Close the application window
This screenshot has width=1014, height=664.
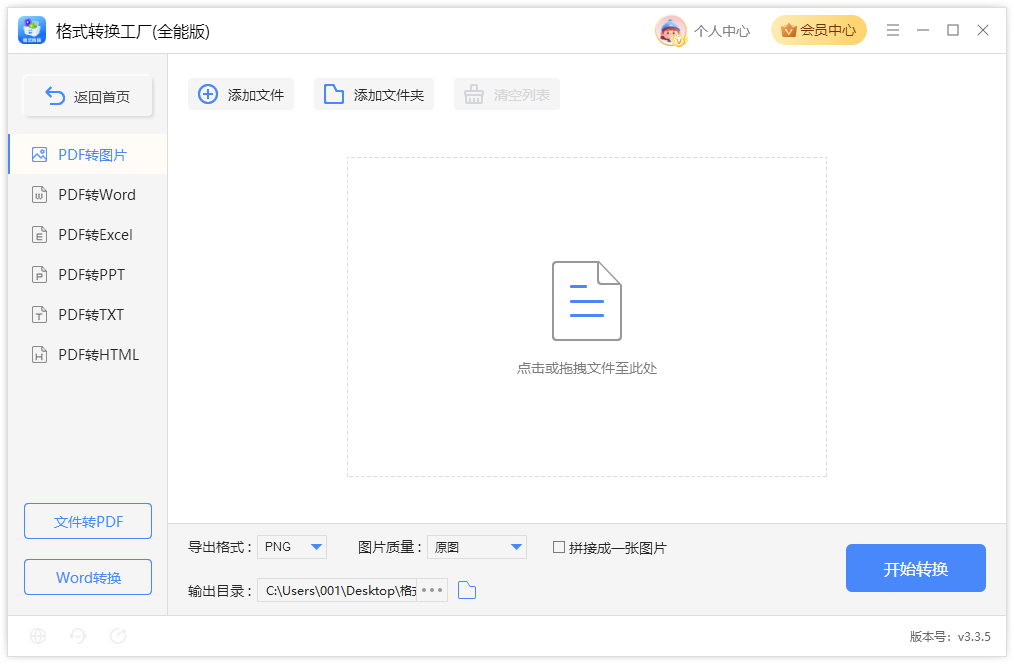tap(983, 30)
